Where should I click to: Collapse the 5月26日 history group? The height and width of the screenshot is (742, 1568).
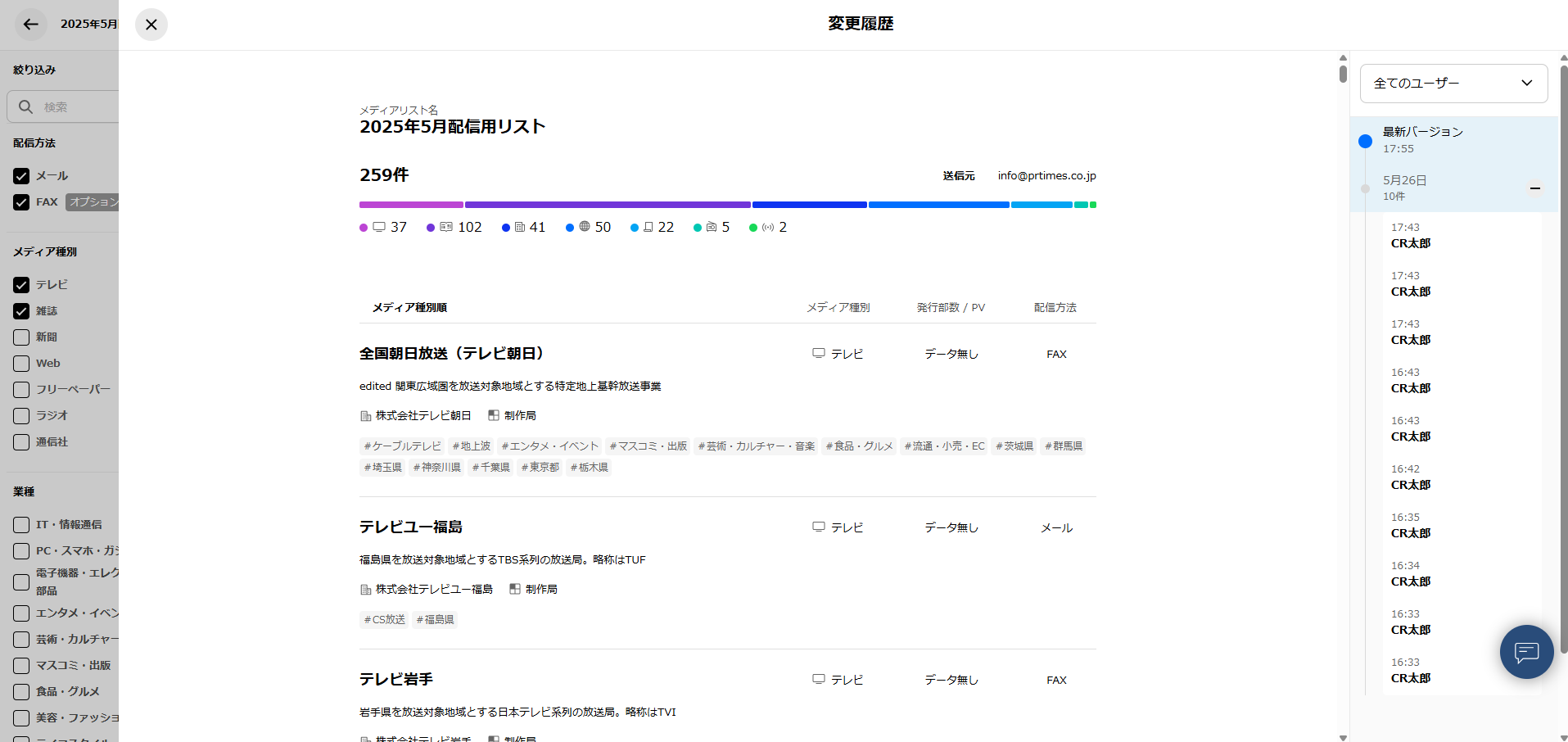coord(1535,188)
